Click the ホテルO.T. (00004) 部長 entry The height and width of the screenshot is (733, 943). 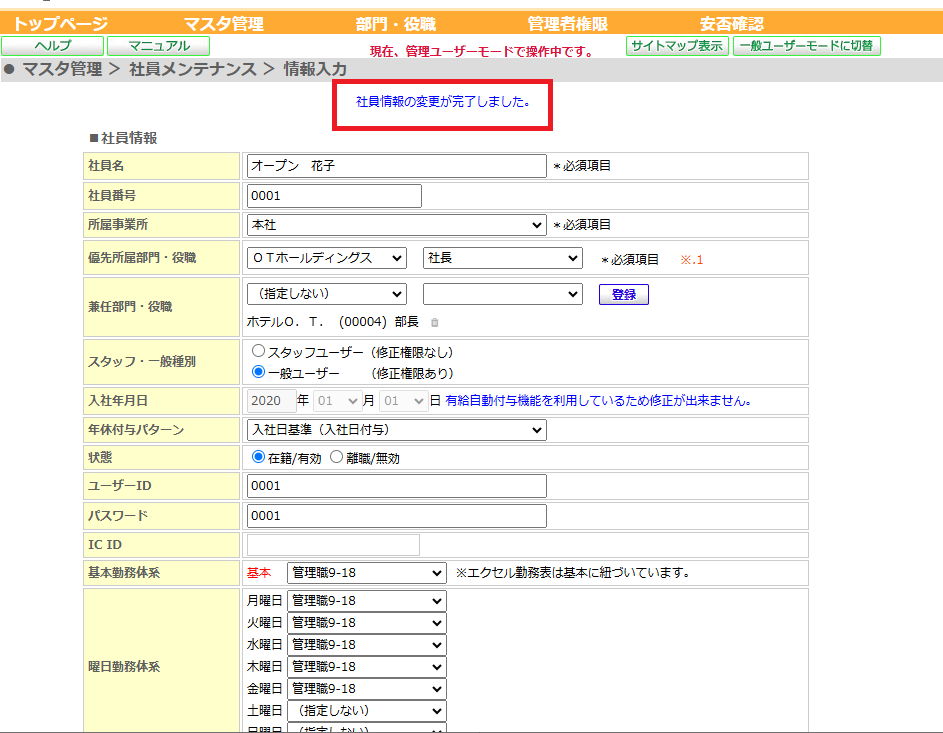pyautogui.click(x=333, y=322)
